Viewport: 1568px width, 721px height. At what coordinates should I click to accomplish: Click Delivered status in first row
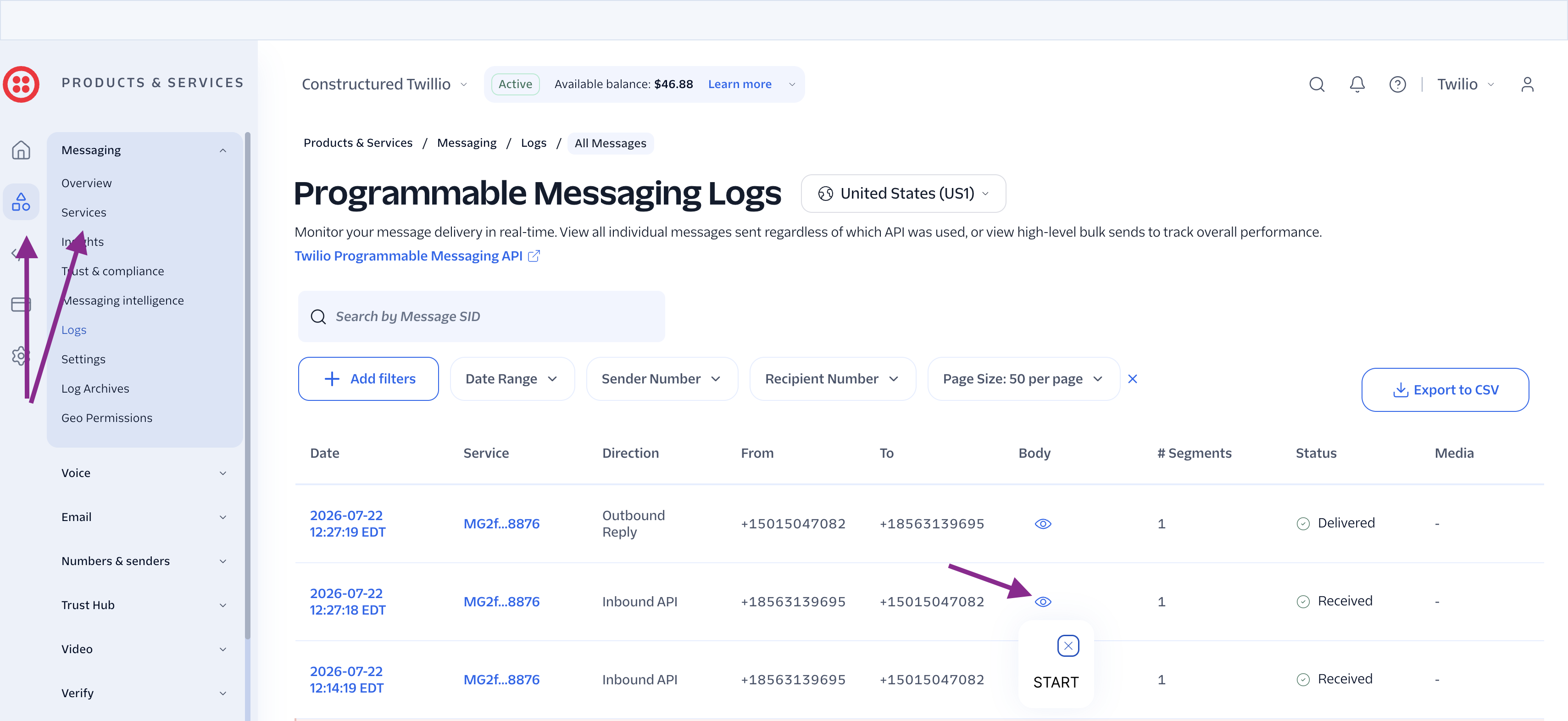tap(1335, 523)
